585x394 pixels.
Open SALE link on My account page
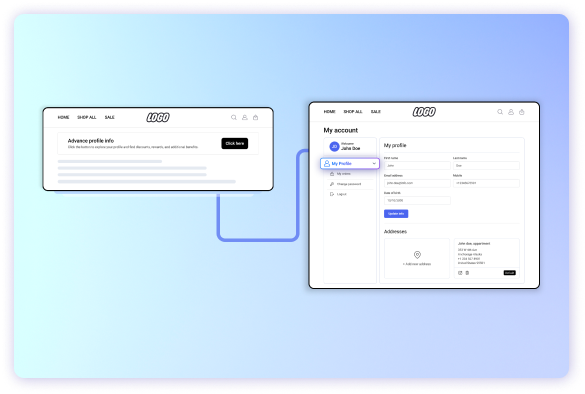[x=376, y=112]
